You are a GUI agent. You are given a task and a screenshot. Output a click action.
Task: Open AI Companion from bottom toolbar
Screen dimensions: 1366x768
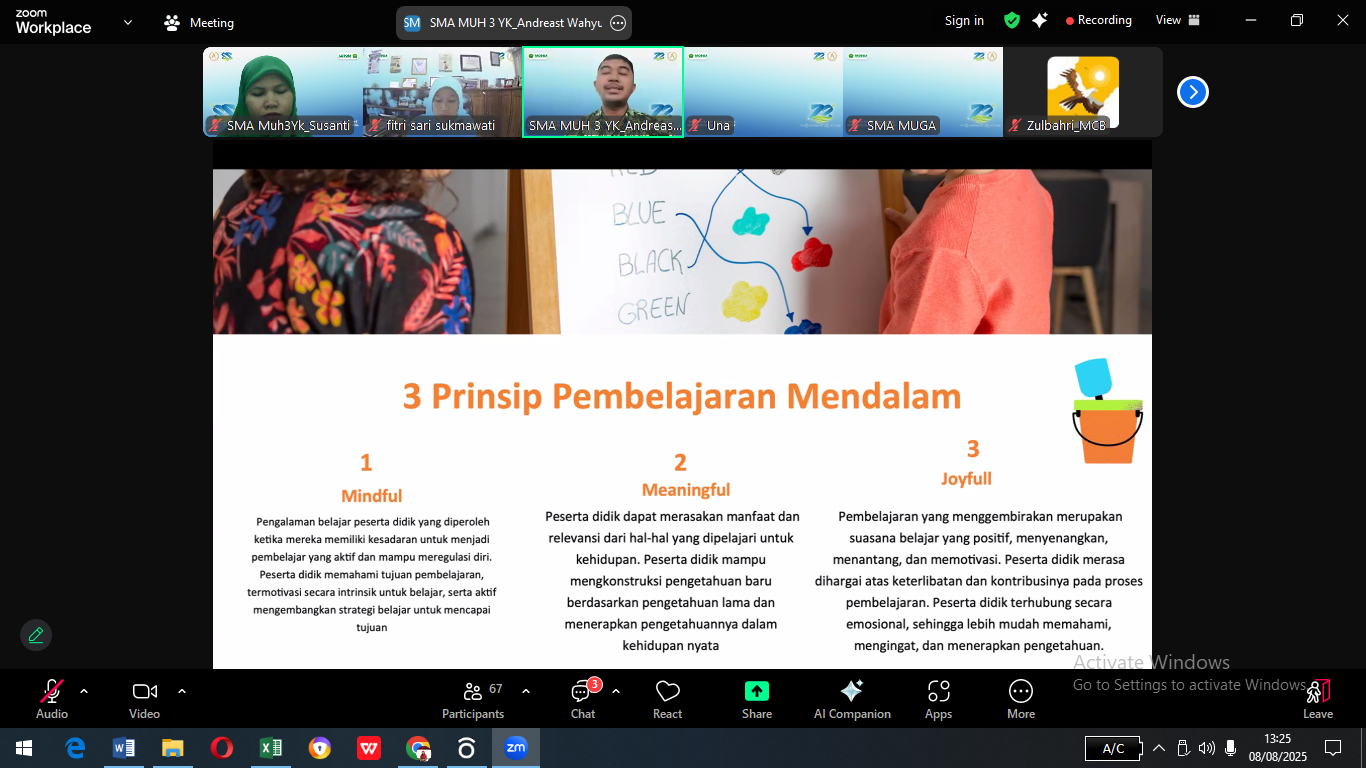click(852, 699)
